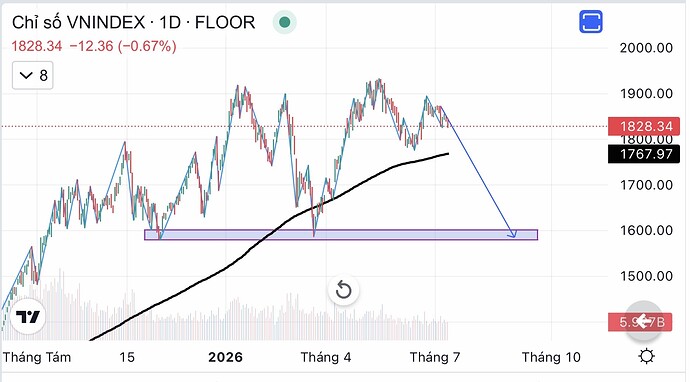This screenshot has width=690, height=382.
Task: Click the price change −12.36 (−0.67%) text
Action: 123,46
